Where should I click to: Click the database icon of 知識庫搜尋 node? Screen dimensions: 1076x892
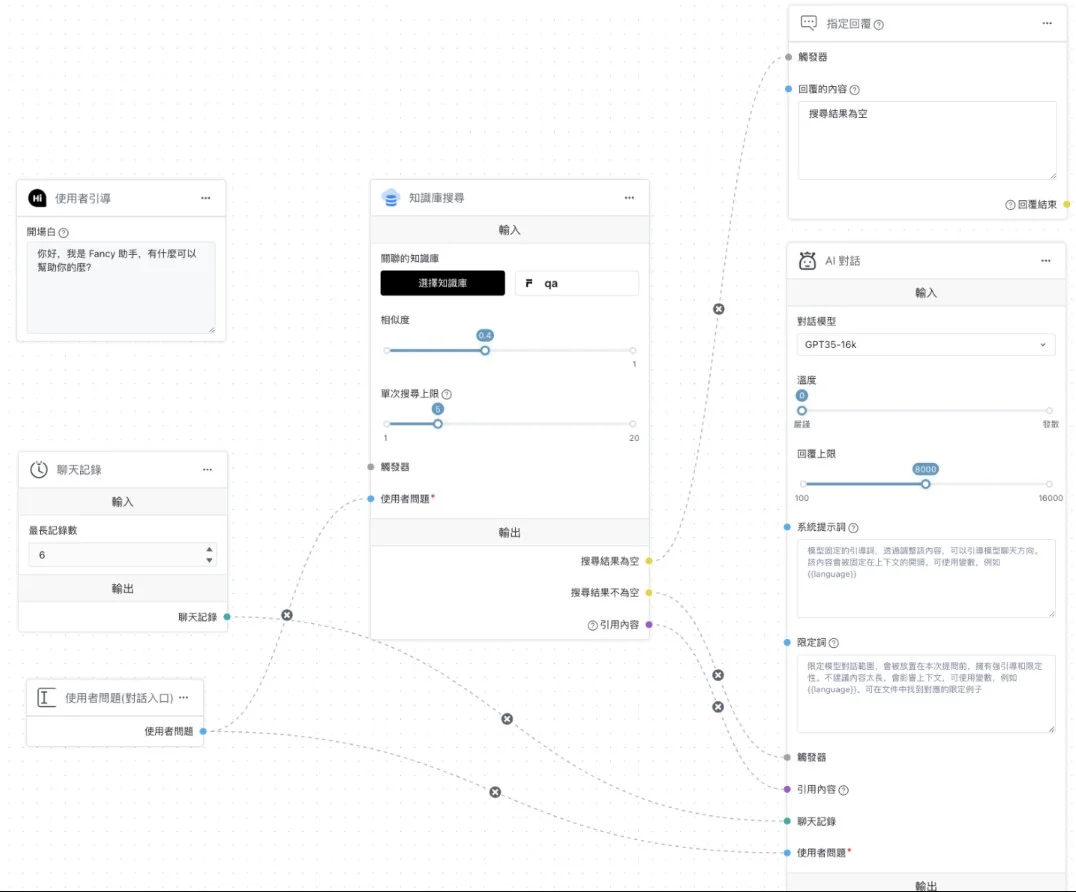tap(390, 198)
